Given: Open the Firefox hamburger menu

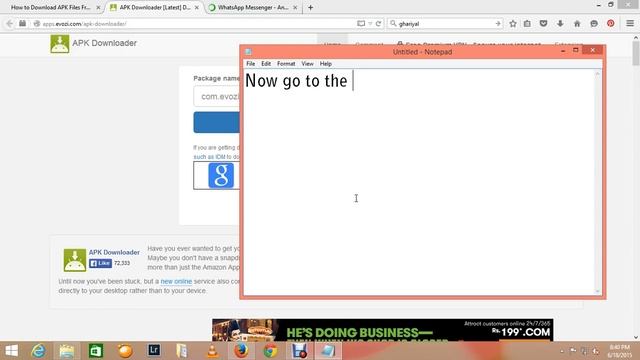Looking at the screenshot, I should point(630,24).
